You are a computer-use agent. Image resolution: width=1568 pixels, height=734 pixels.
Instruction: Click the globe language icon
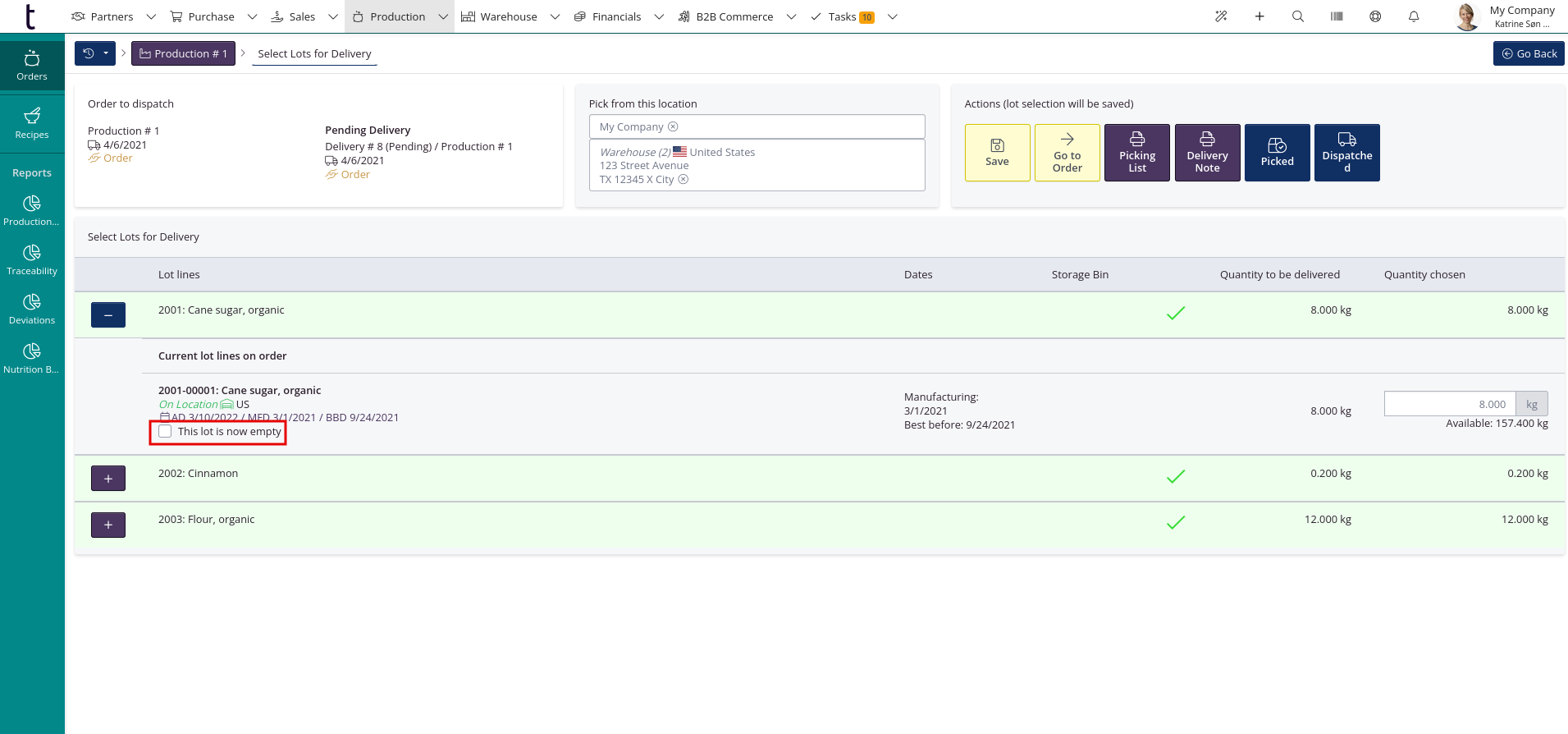click(1375, 16)
